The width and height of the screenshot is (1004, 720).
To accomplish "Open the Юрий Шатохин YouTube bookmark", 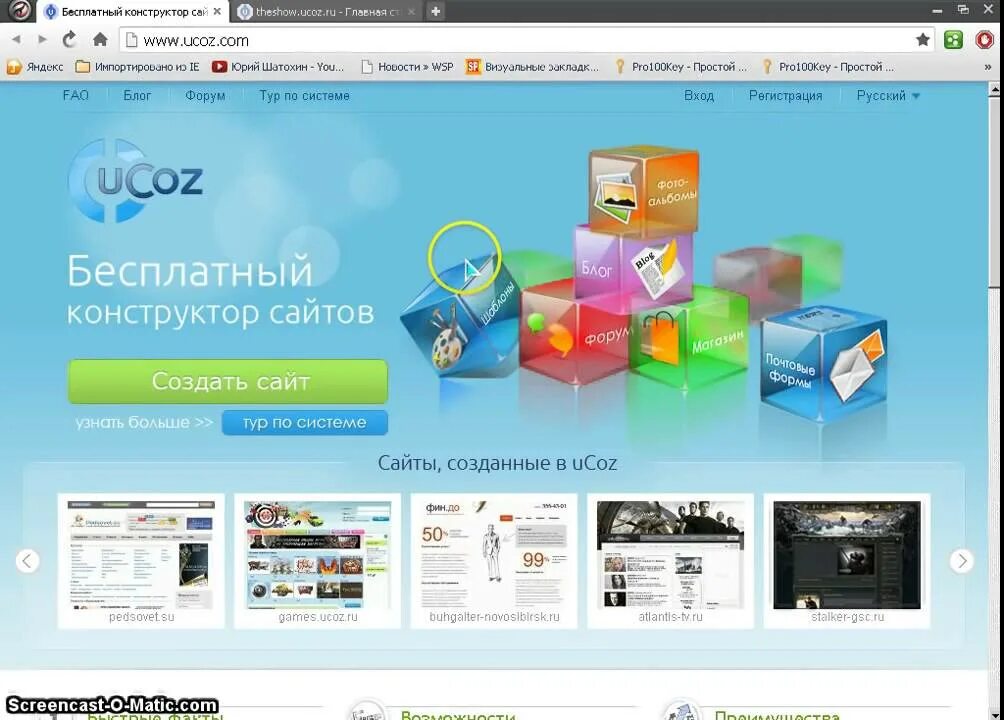I will tap(279, 67).
